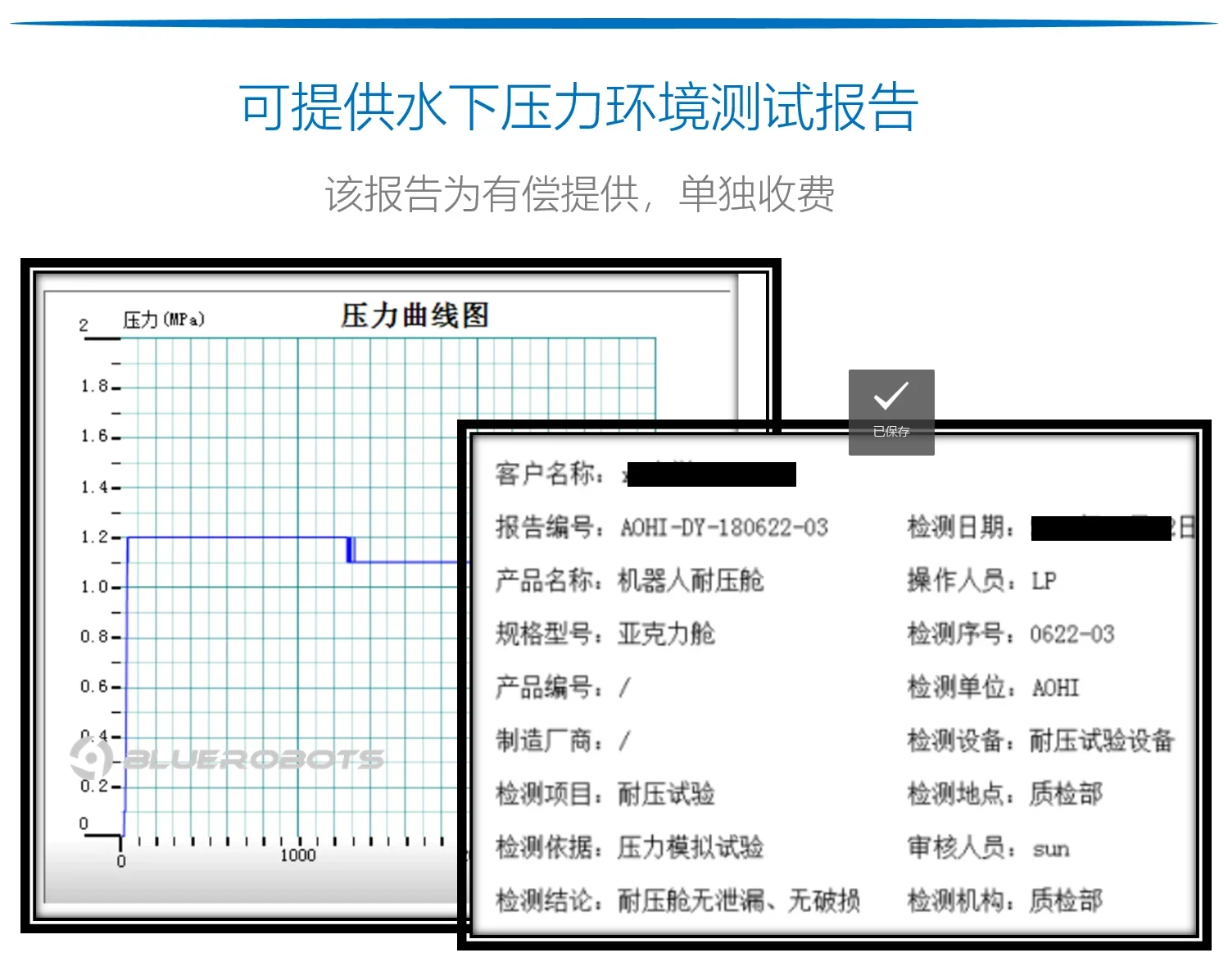Click testing unit value AOHI
The width and height of the screenshot is (1228, 980).
1055,687
